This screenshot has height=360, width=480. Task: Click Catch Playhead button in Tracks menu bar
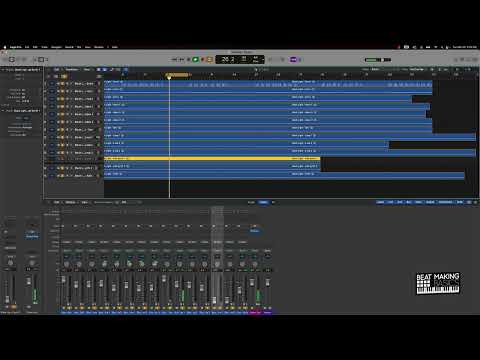click(126, 69)
